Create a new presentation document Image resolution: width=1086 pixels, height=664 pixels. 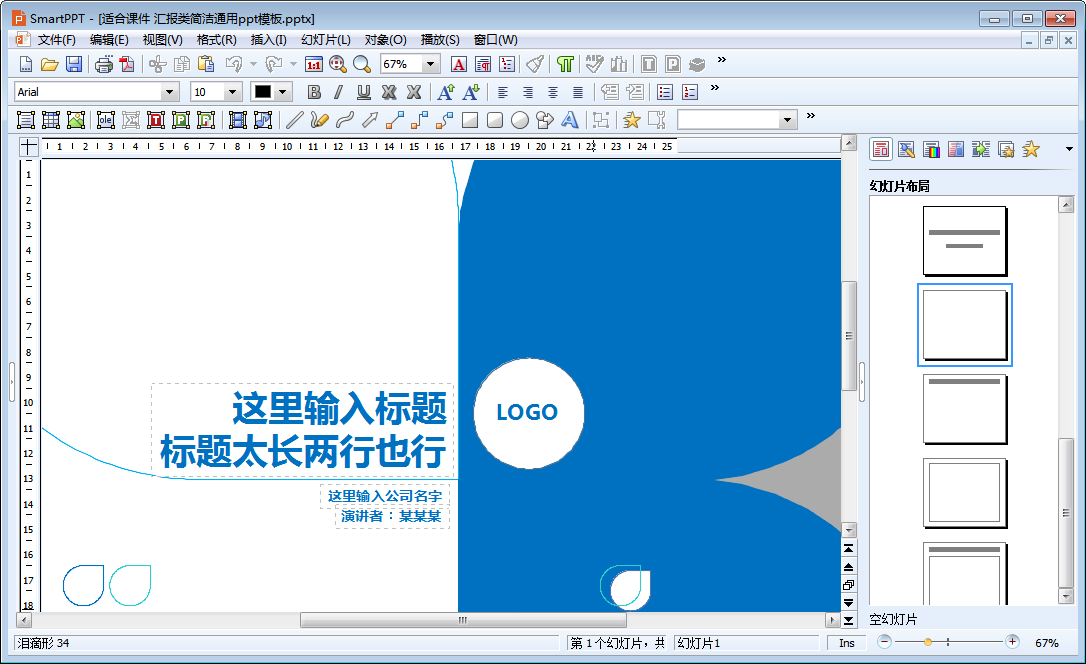coord(26,64)
